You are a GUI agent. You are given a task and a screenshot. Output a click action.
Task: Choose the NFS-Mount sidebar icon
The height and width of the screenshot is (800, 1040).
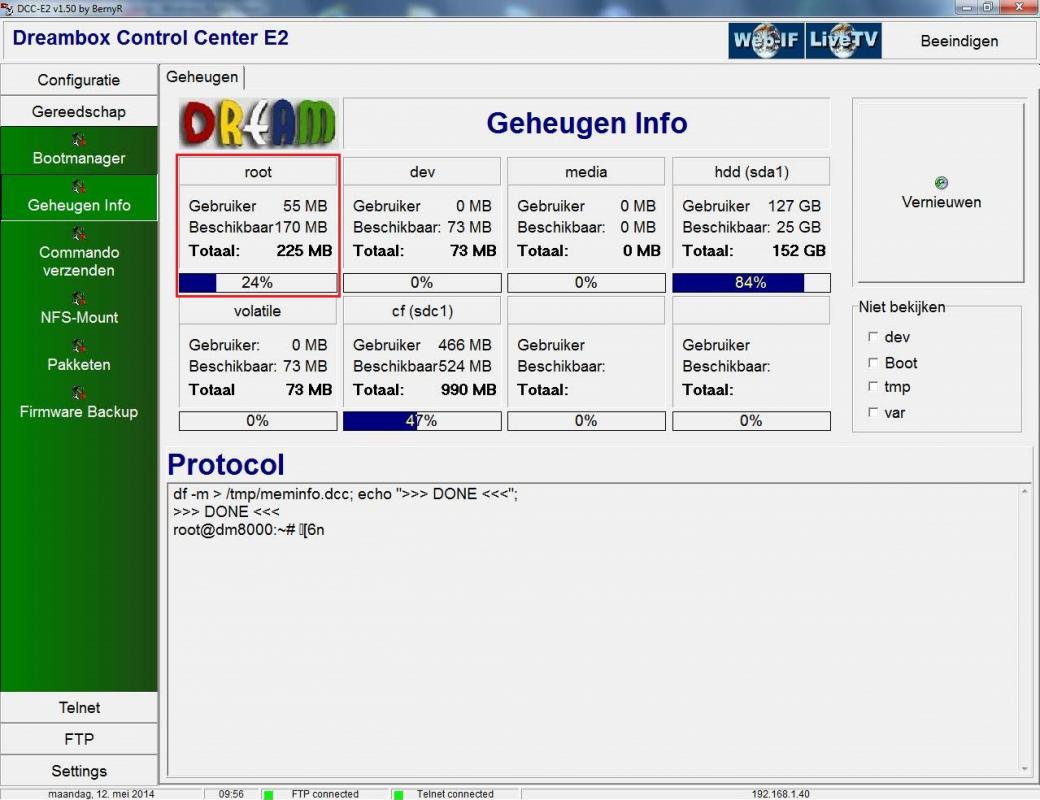tap(79, 299)
